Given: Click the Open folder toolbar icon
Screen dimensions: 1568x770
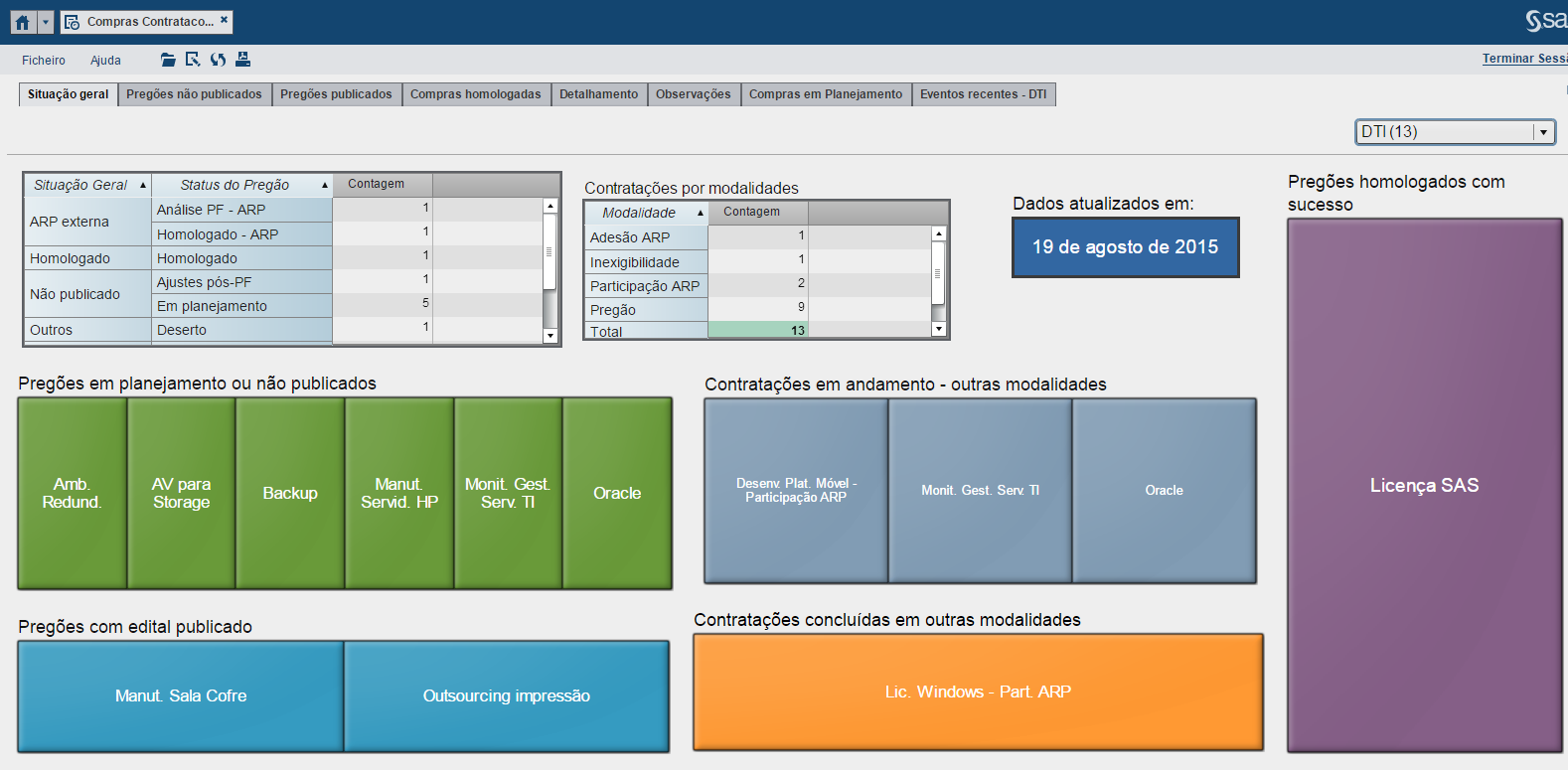Looking at the screenshot, I should coord(168,60).
